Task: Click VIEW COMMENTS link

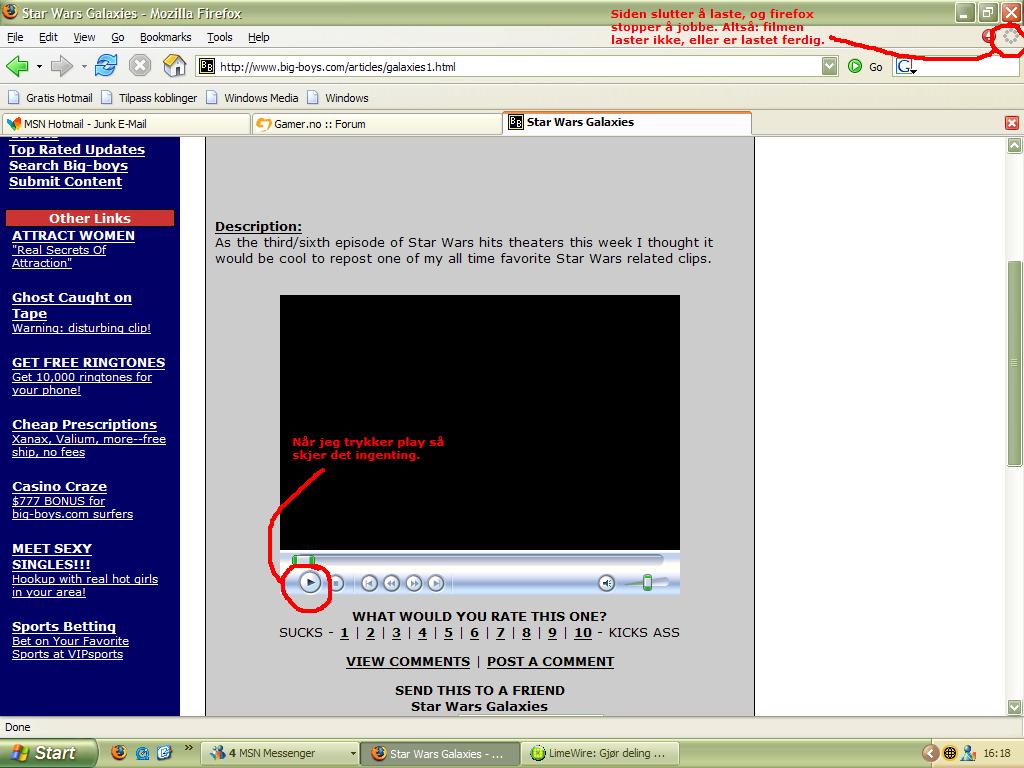Action: point(408,662)
